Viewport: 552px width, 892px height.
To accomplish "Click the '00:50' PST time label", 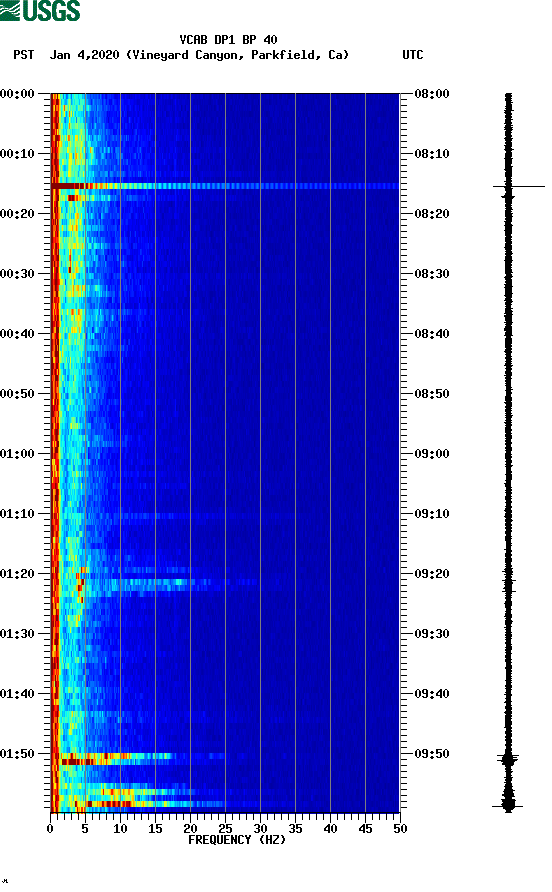I will pyautogui.click(x=18, y=394).
